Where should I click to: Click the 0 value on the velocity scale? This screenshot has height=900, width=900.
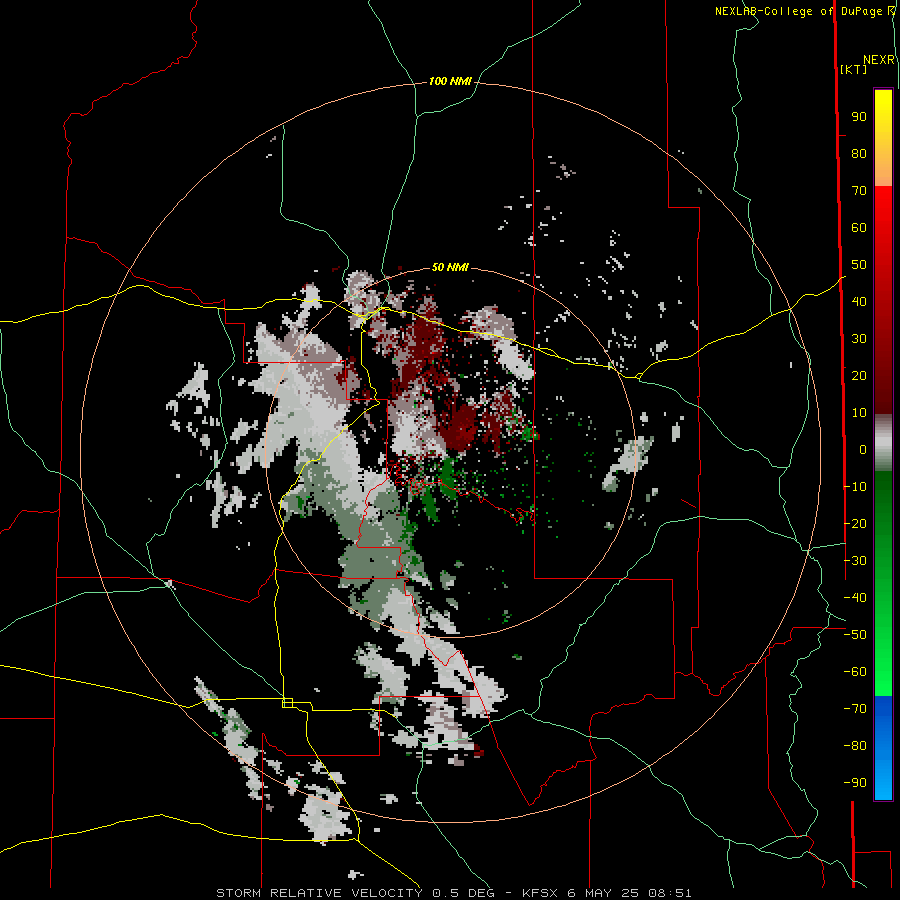[x=863, y=450]
